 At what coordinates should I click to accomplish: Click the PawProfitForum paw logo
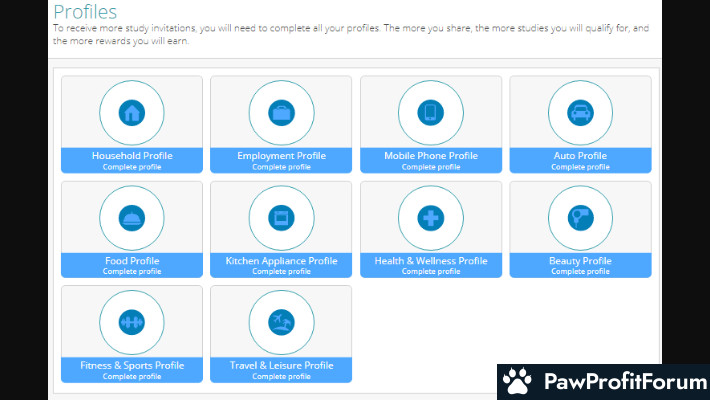[x=517, y=382]
